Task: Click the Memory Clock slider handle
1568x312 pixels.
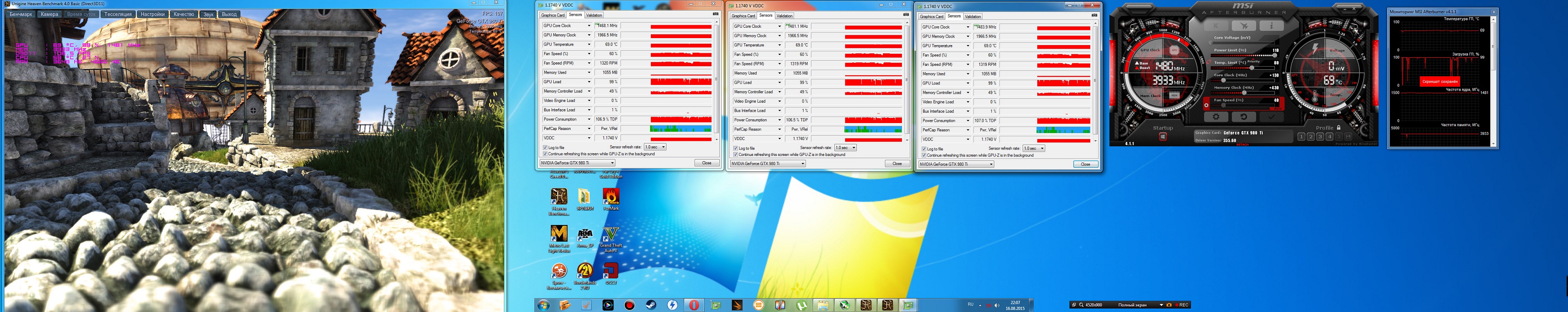Action: [x=1244, y=92]
